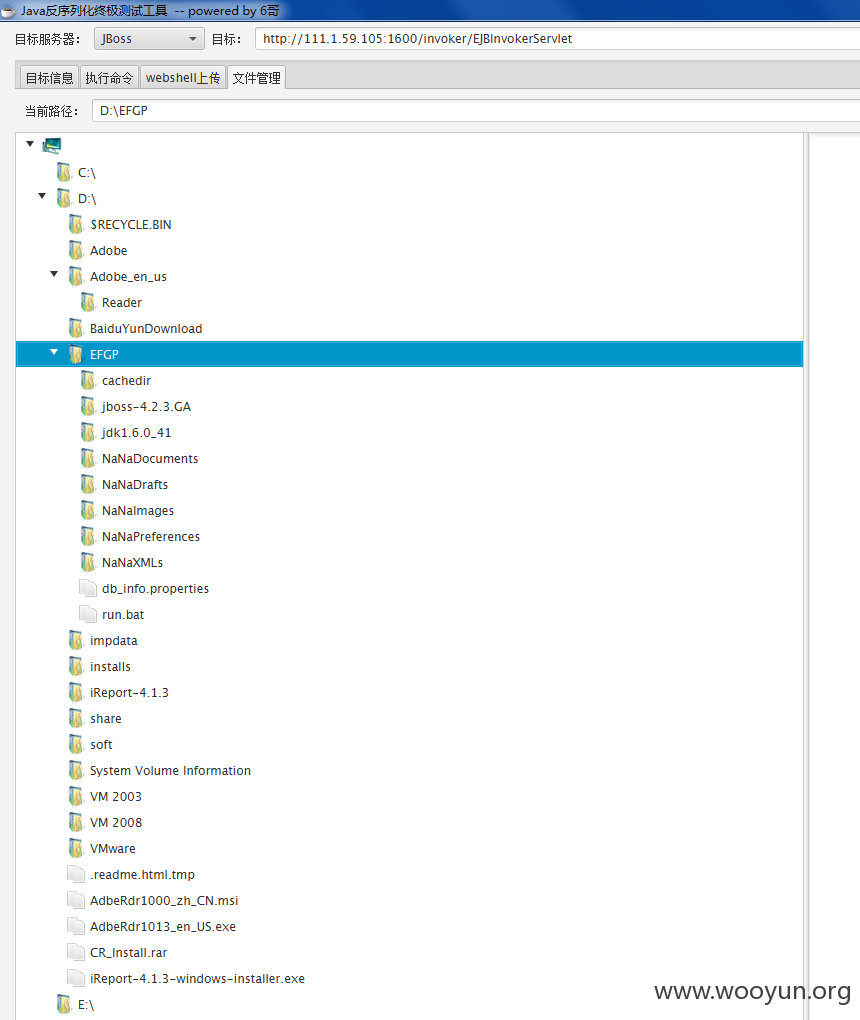
Task: Click the EFGP folder icon
Action: (75, 355)
